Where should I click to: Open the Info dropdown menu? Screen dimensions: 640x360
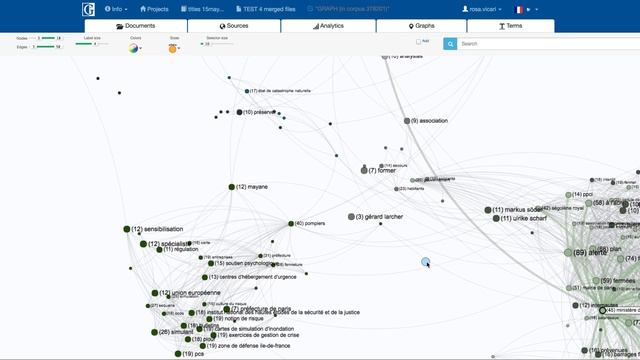click(116, 9)
